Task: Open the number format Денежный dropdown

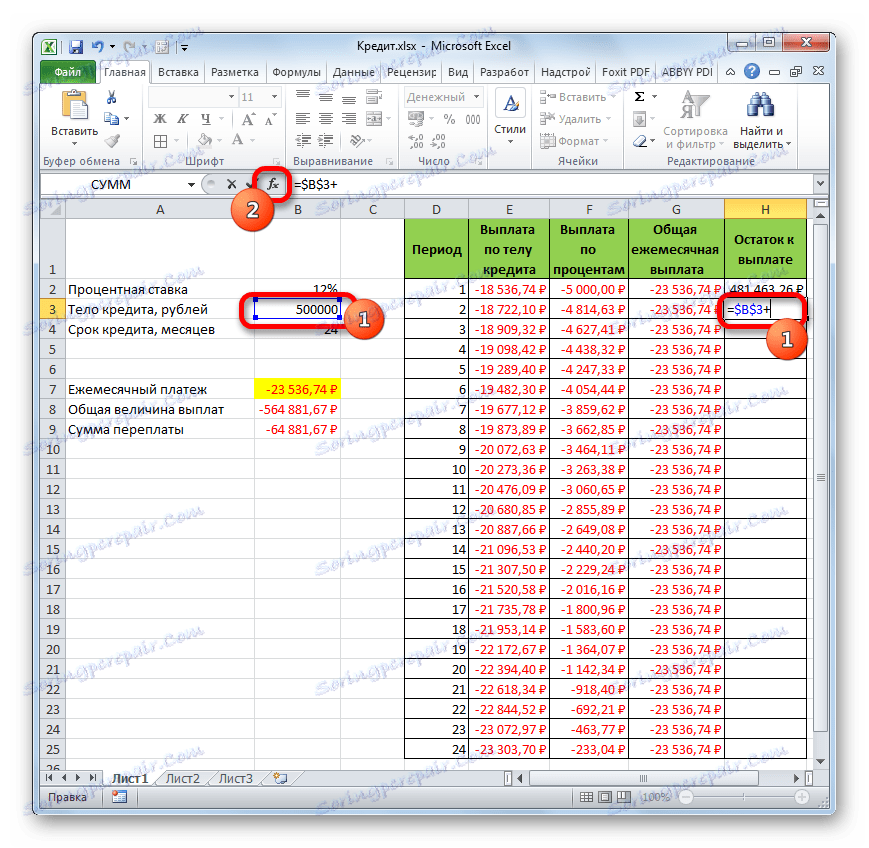Action: (x=477, y=97)
